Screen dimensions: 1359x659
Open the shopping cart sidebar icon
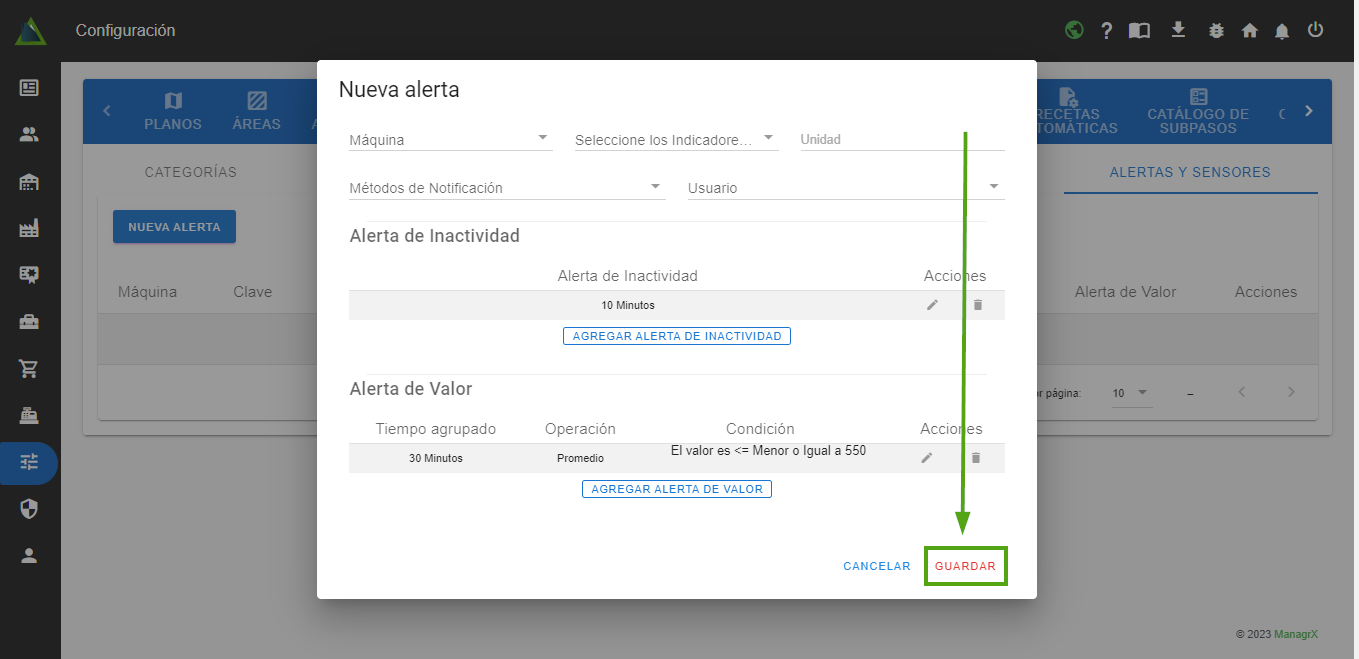tap(29, 369)
